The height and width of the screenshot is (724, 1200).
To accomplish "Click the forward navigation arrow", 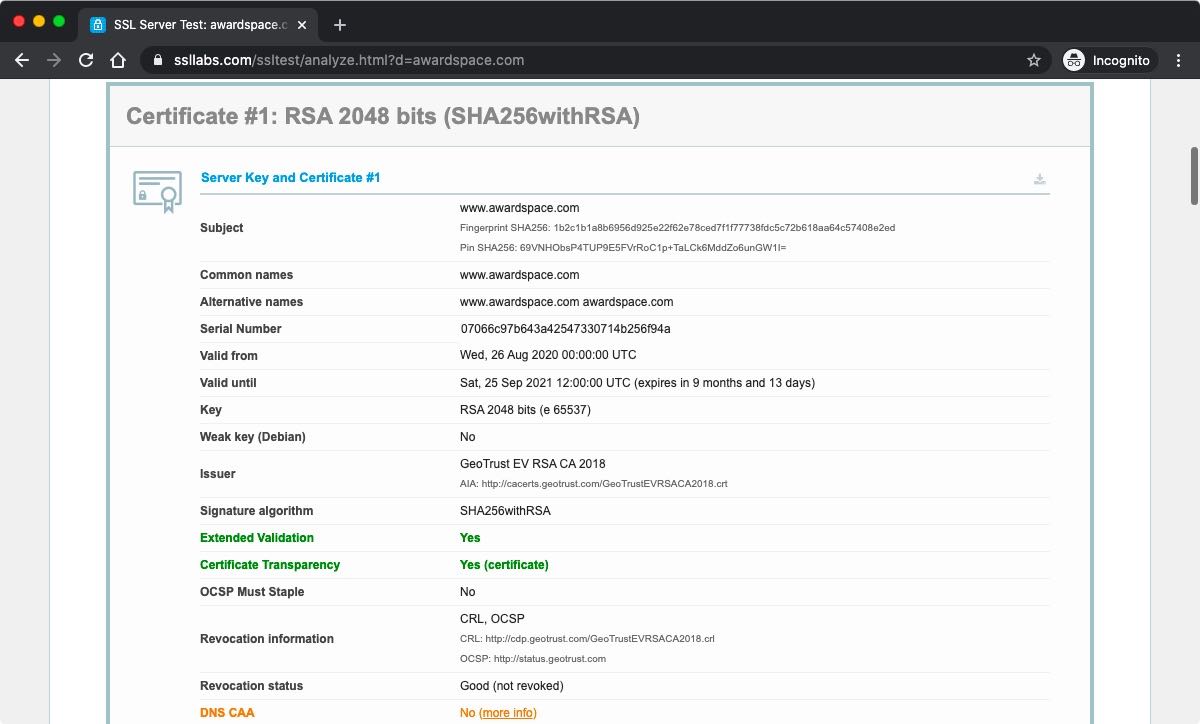I will pos(53,60).
